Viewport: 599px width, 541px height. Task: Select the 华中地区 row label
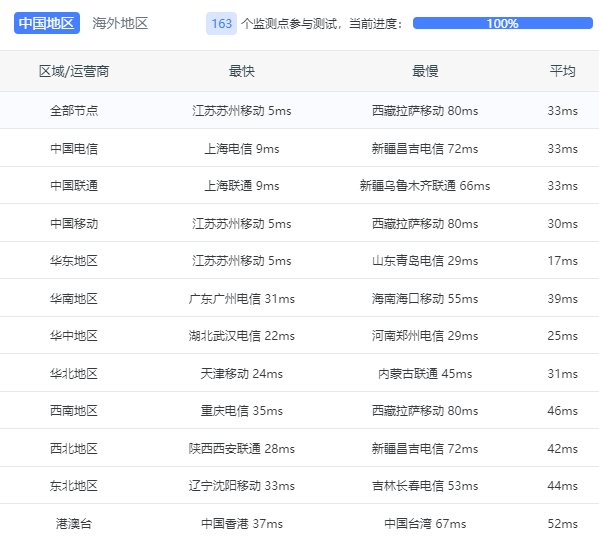[x=74, y=336]
